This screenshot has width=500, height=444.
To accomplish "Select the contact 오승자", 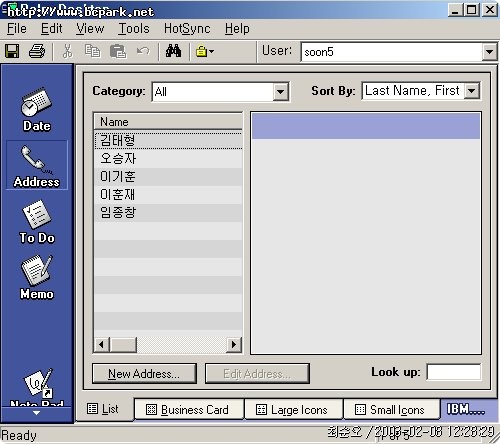I will click(168, 158).
